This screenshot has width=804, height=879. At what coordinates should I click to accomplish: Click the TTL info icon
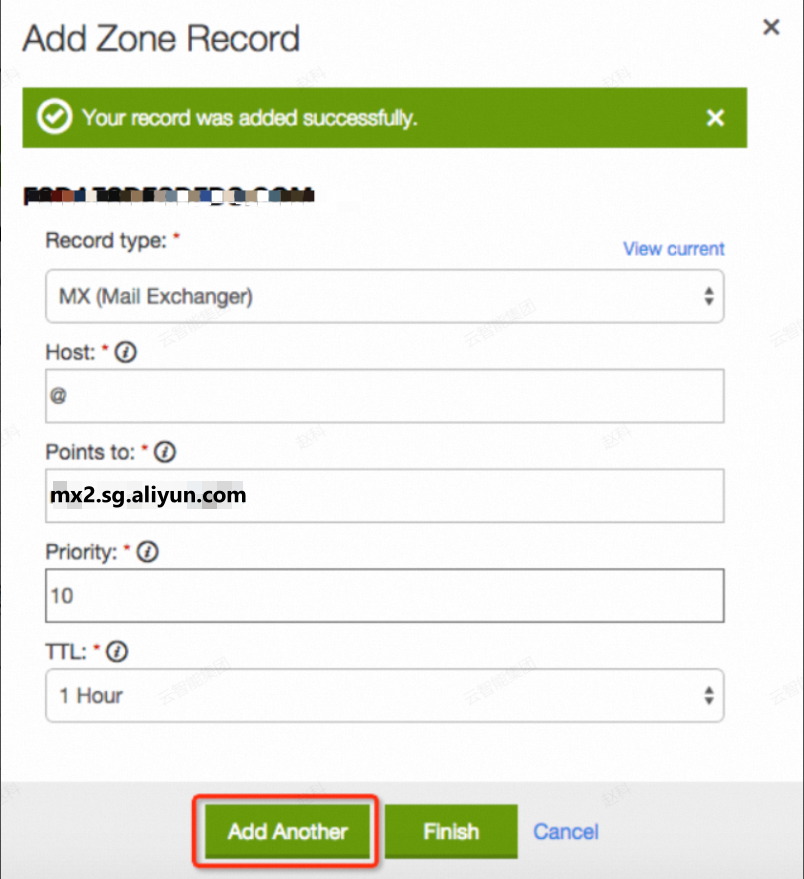[117, 652]
